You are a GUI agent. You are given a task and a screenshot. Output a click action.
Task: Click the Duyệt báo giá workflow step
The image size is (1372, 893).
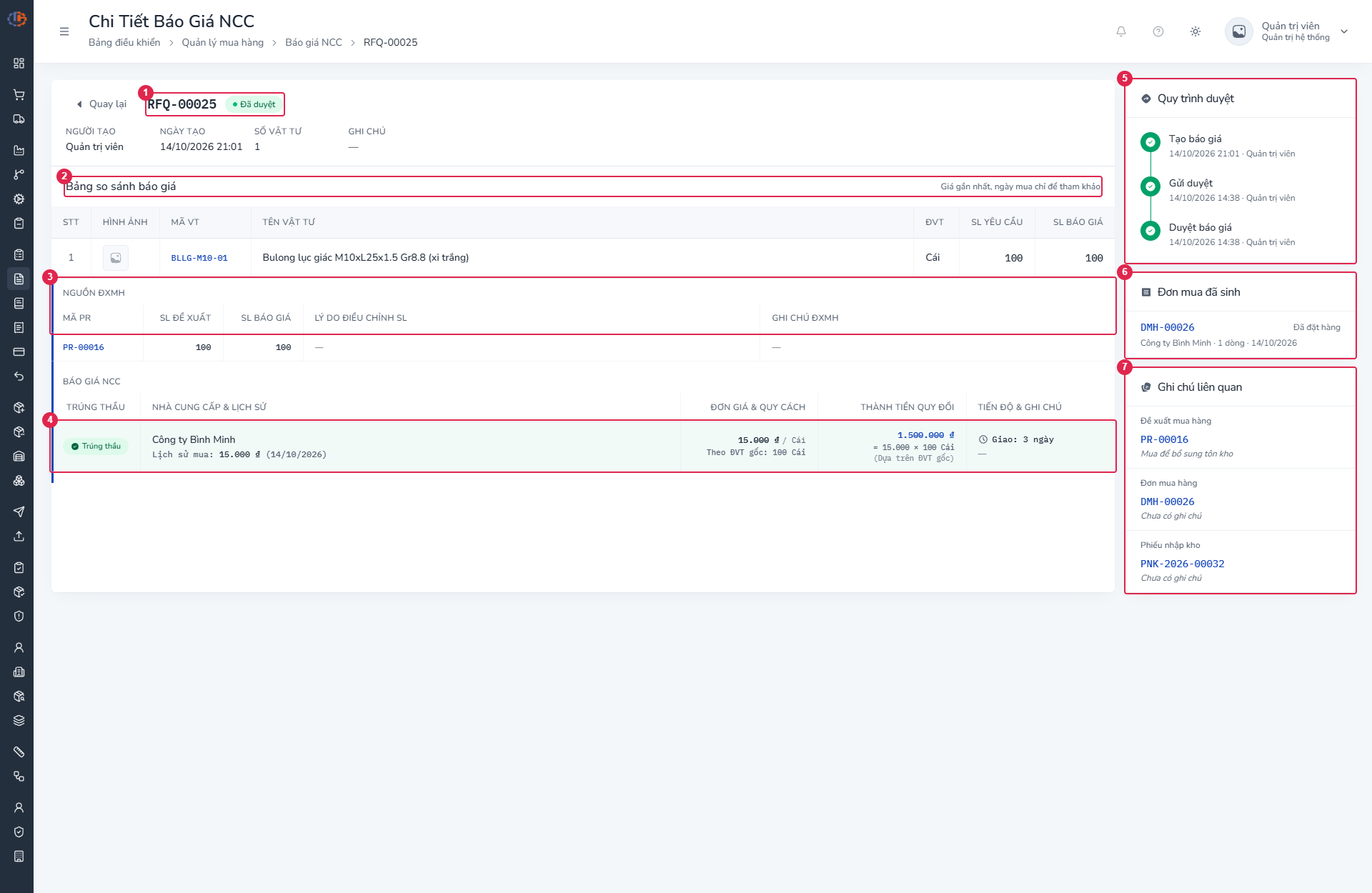(1200, 227)
